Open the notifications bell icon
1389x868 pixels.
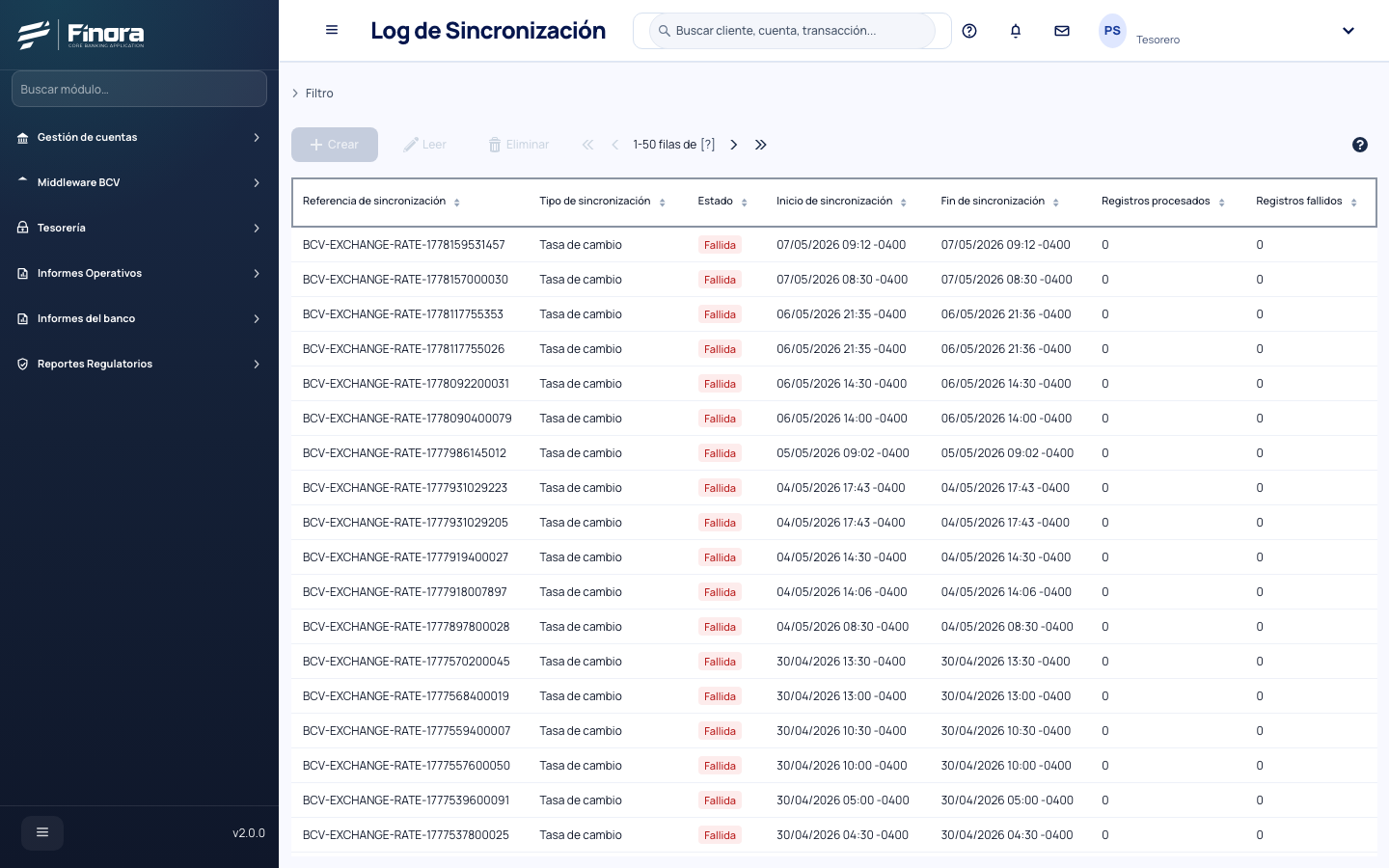pos(1016,31)
